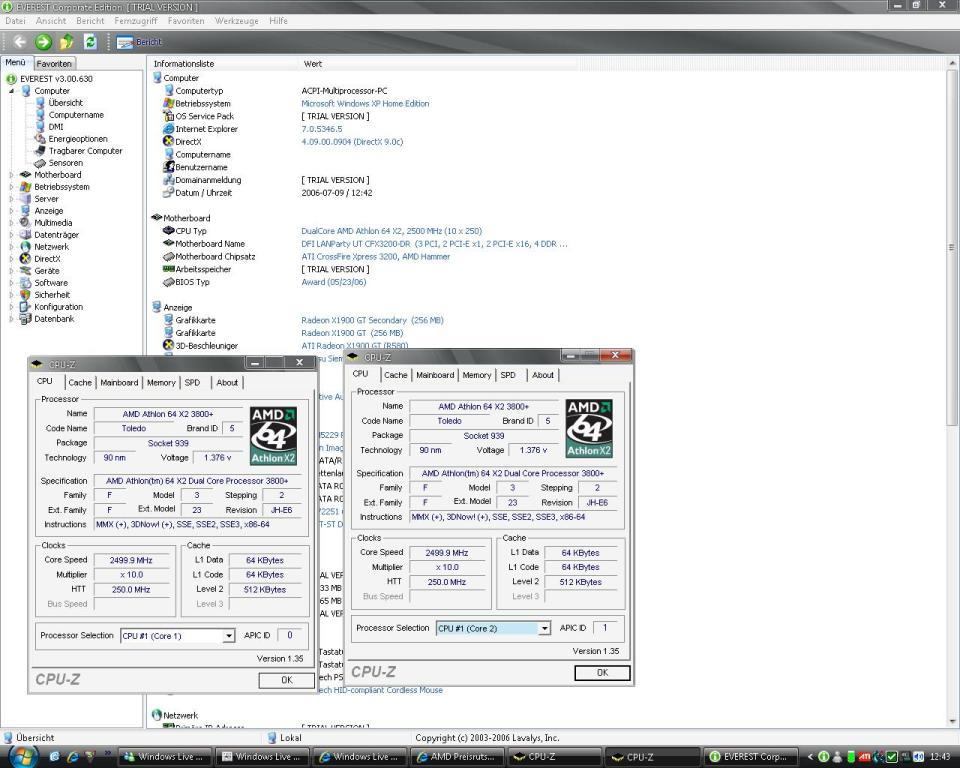
Task: Click the Motherboard icon in tree
Action: coord(25,175)
